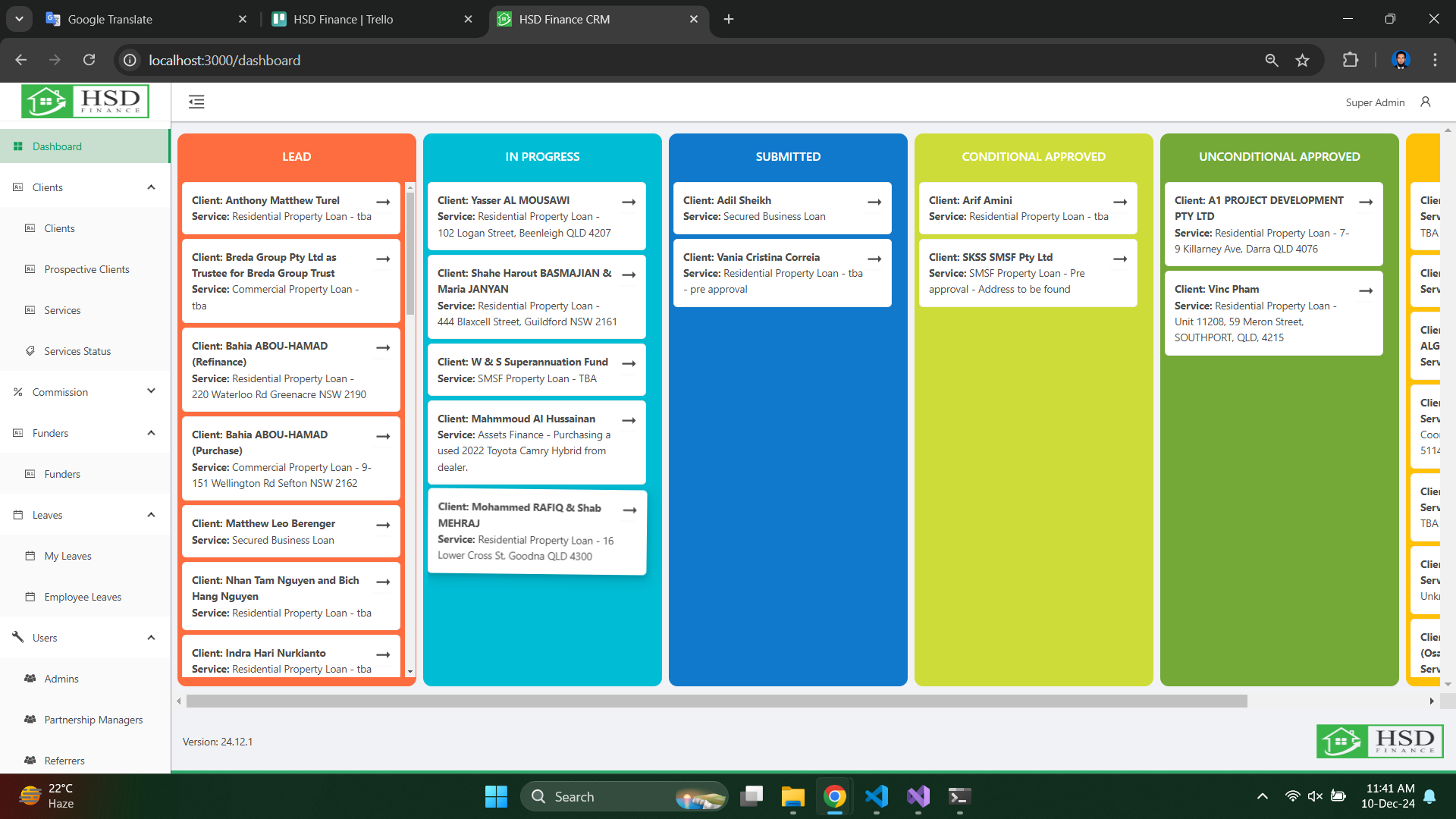Move Yasser AL MOUSAWI card with its arrow
The height and width of the screenshot is (819, 1456).
(x=629, y=202)
